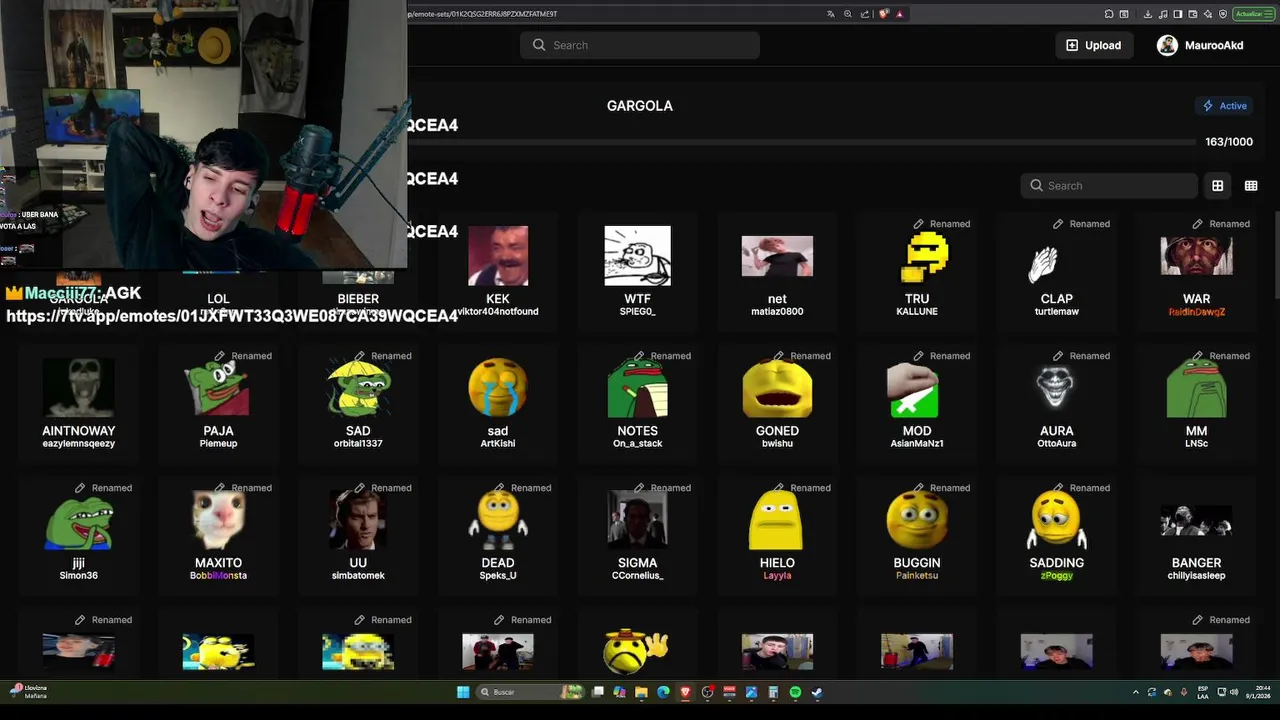The width and height of the screenshot is (1280, 720).
Task: Open browser downloads icon
Action: [x=1147, y=14]
